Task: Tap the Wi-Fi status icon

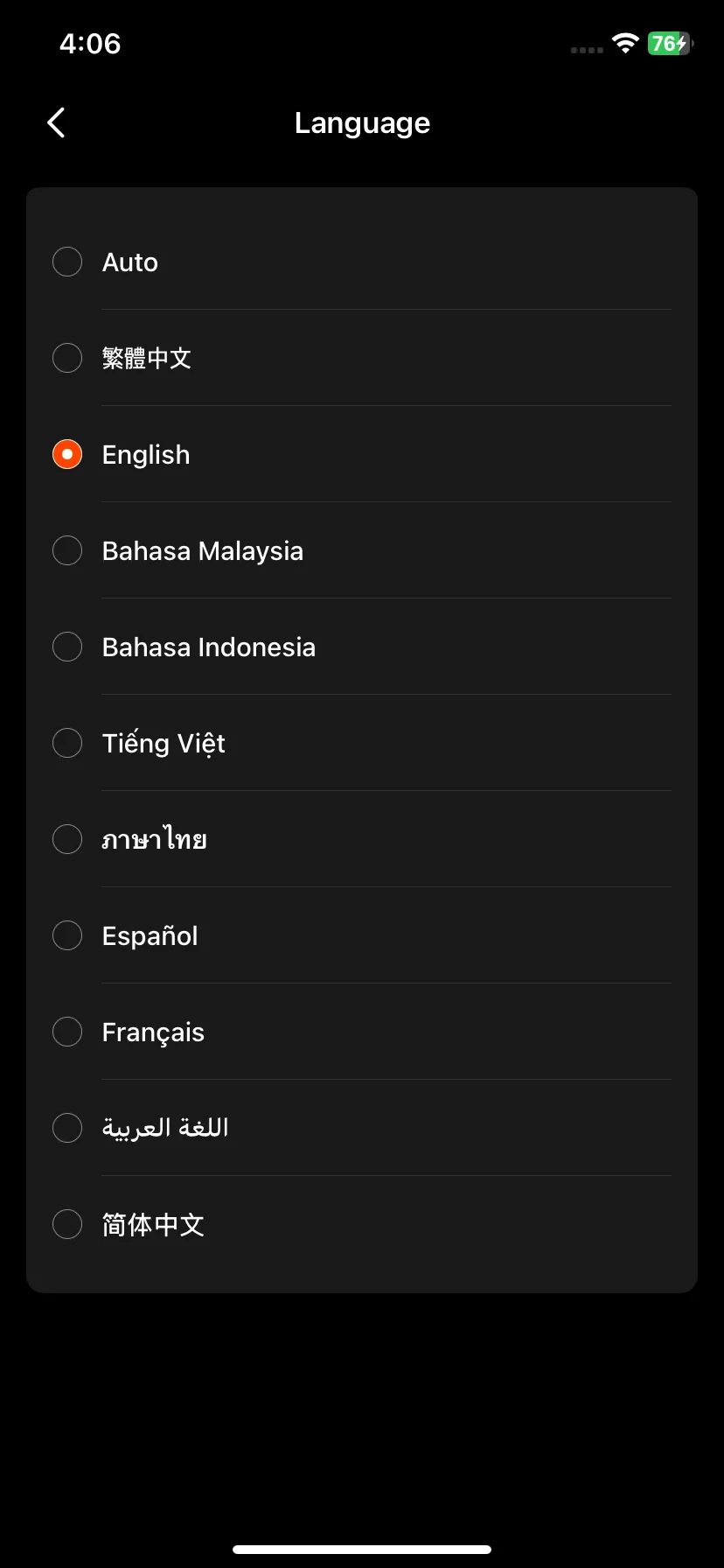Action: tap(625, 43)
